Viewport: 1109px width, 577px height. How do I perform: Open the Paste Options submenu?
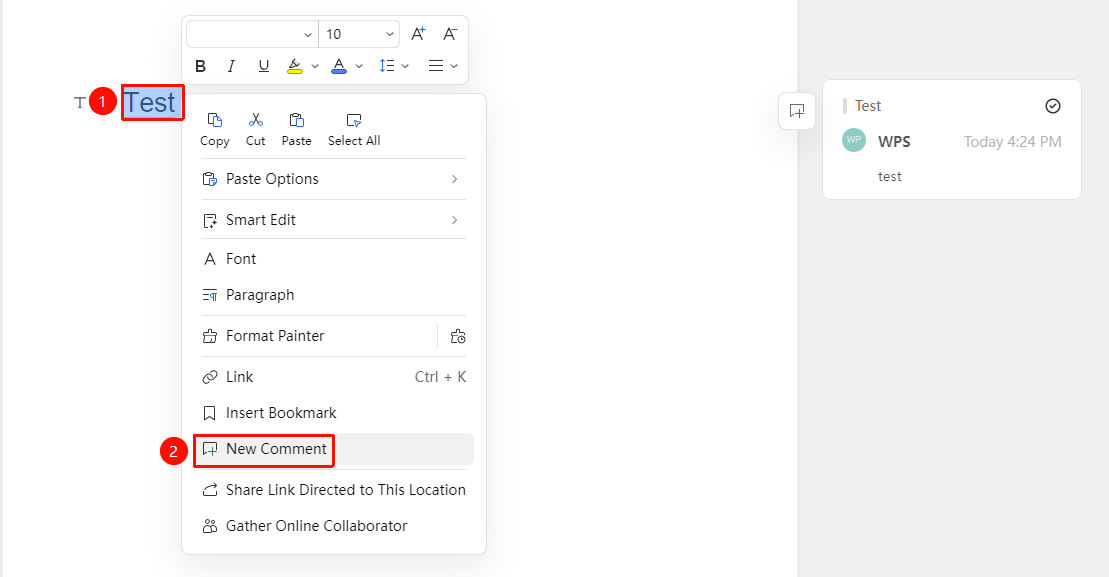(334, 179)
